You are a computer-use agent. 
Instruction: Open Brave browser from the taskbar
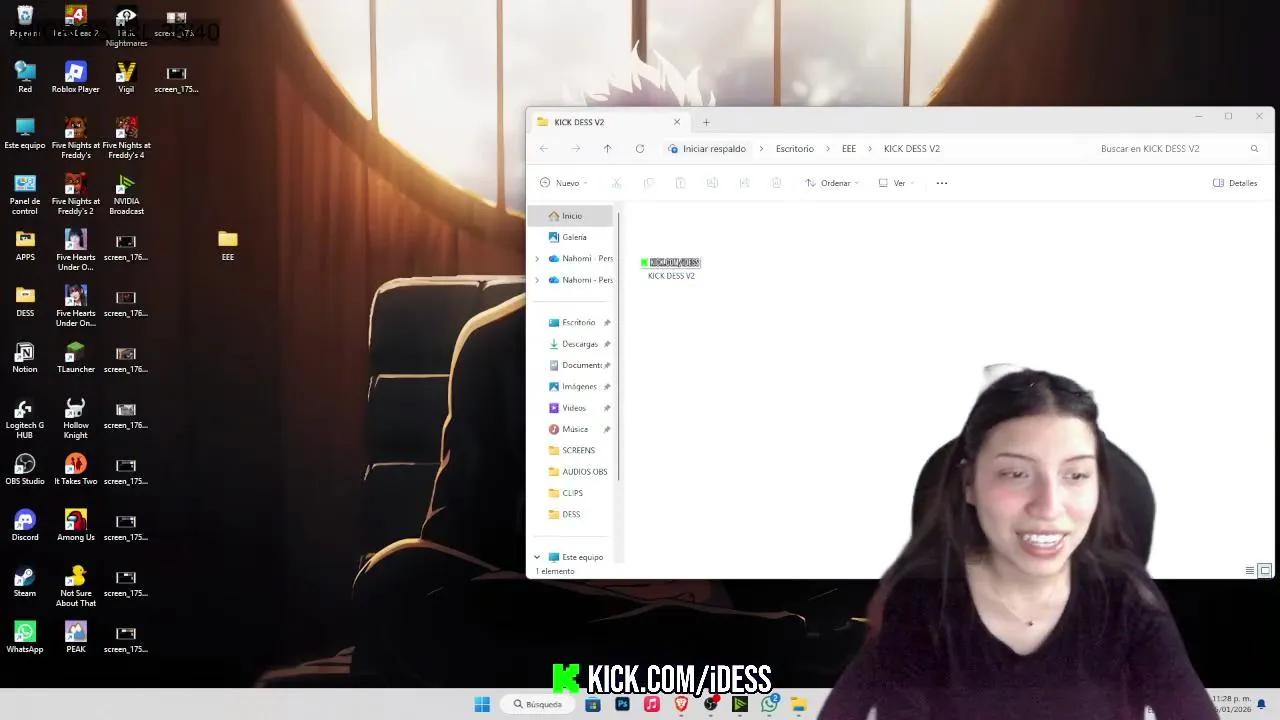pyautogui.click(x=681, y=704)
